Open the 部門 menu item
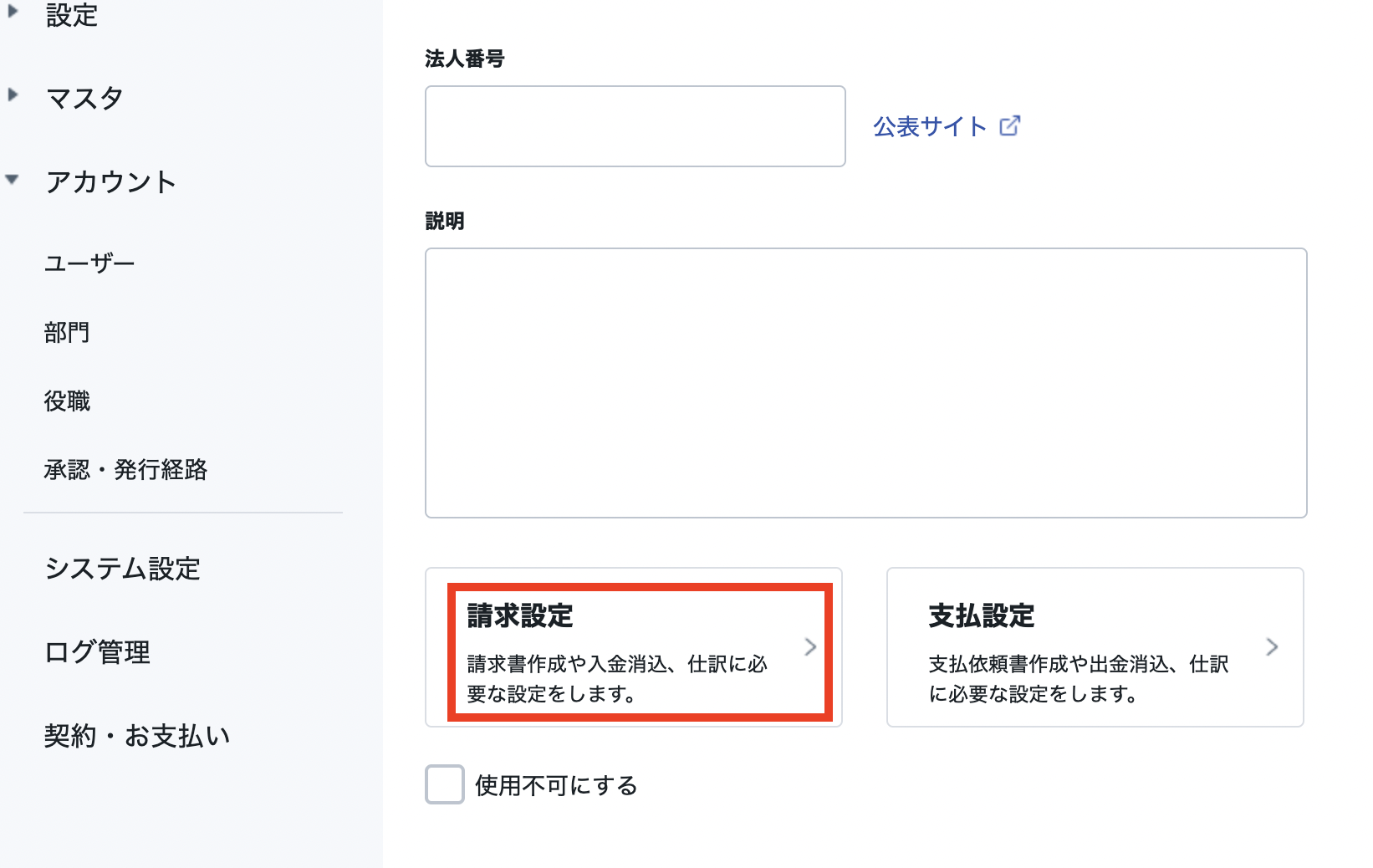Screen dimensions: 1373x868 pyautogui.click(x=67, y=332)
